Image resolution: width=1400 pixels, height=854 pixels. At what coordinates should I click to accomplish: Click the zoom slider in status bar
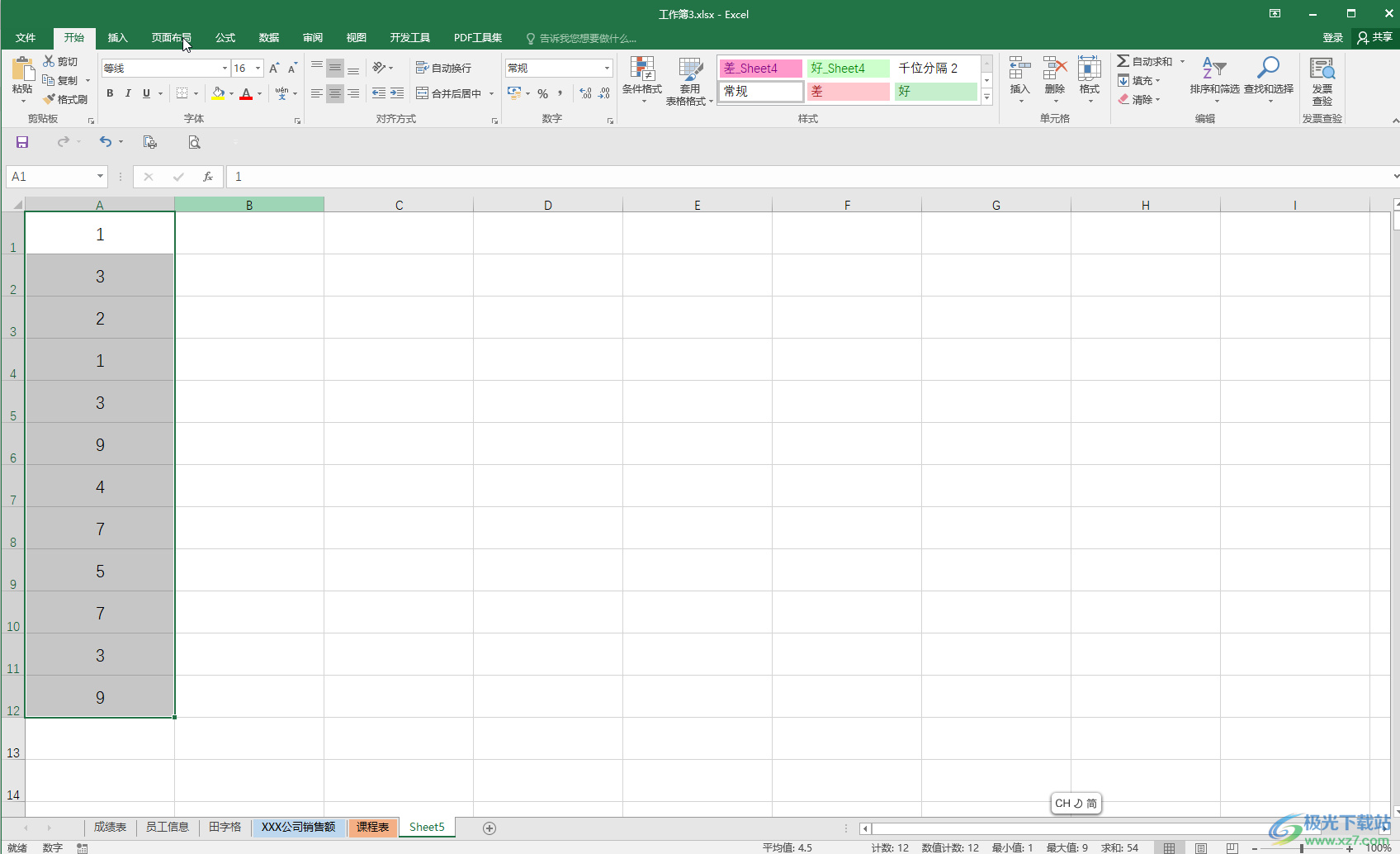1302,848
